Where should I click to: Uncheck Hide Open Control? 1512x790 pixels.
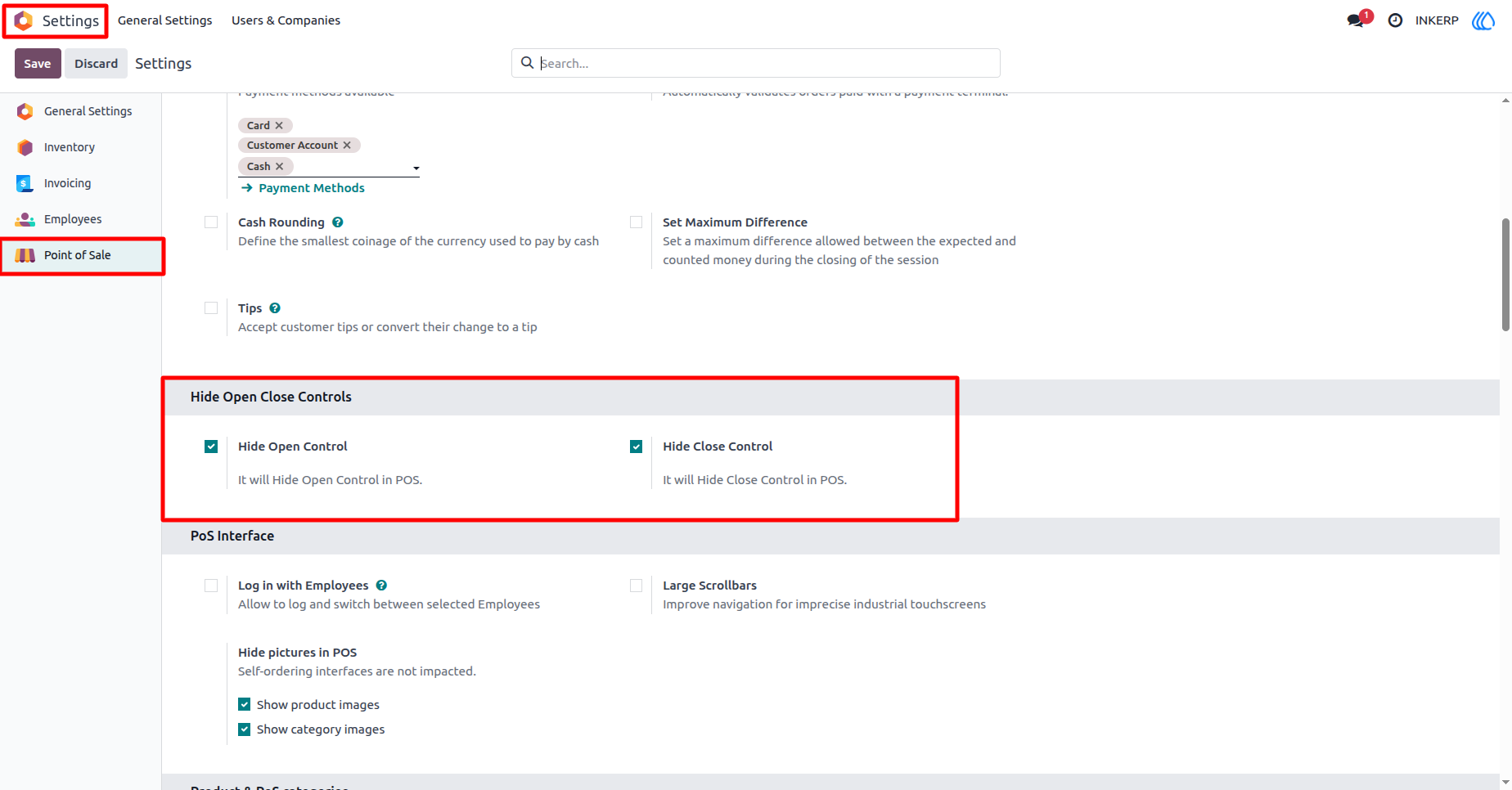[x=211, y=447]
